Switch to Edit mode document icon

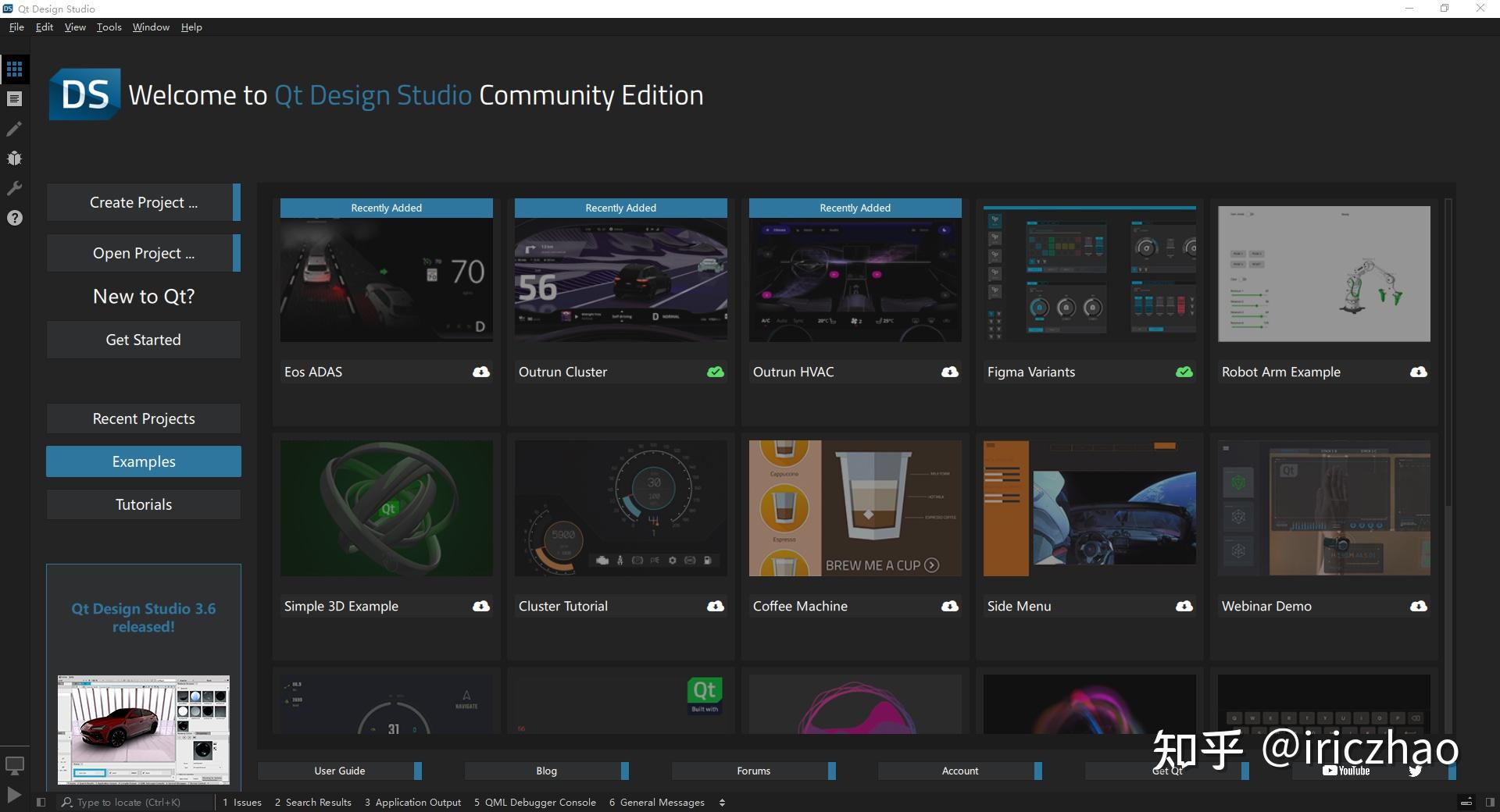14,99
